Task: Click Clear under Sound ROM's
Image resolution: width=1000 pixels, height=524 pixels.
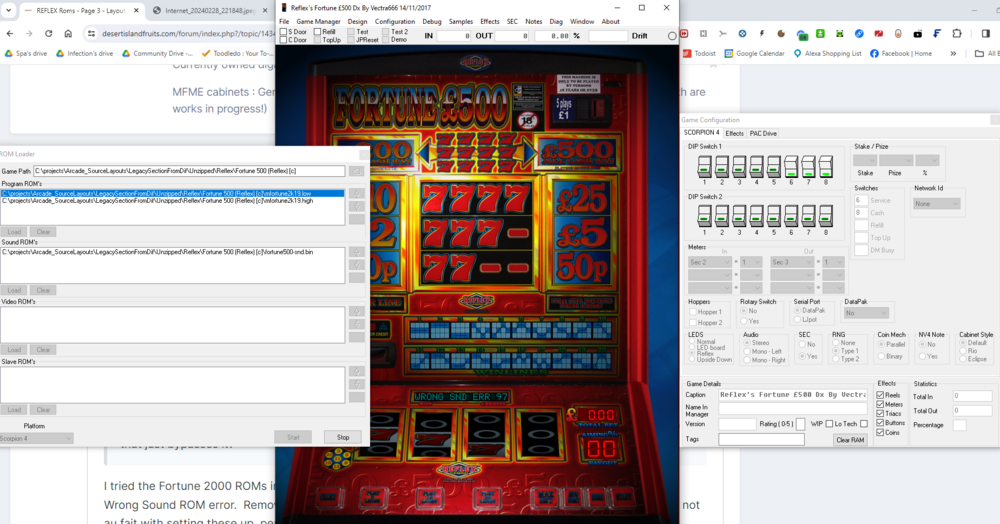Action: point(43,290)
